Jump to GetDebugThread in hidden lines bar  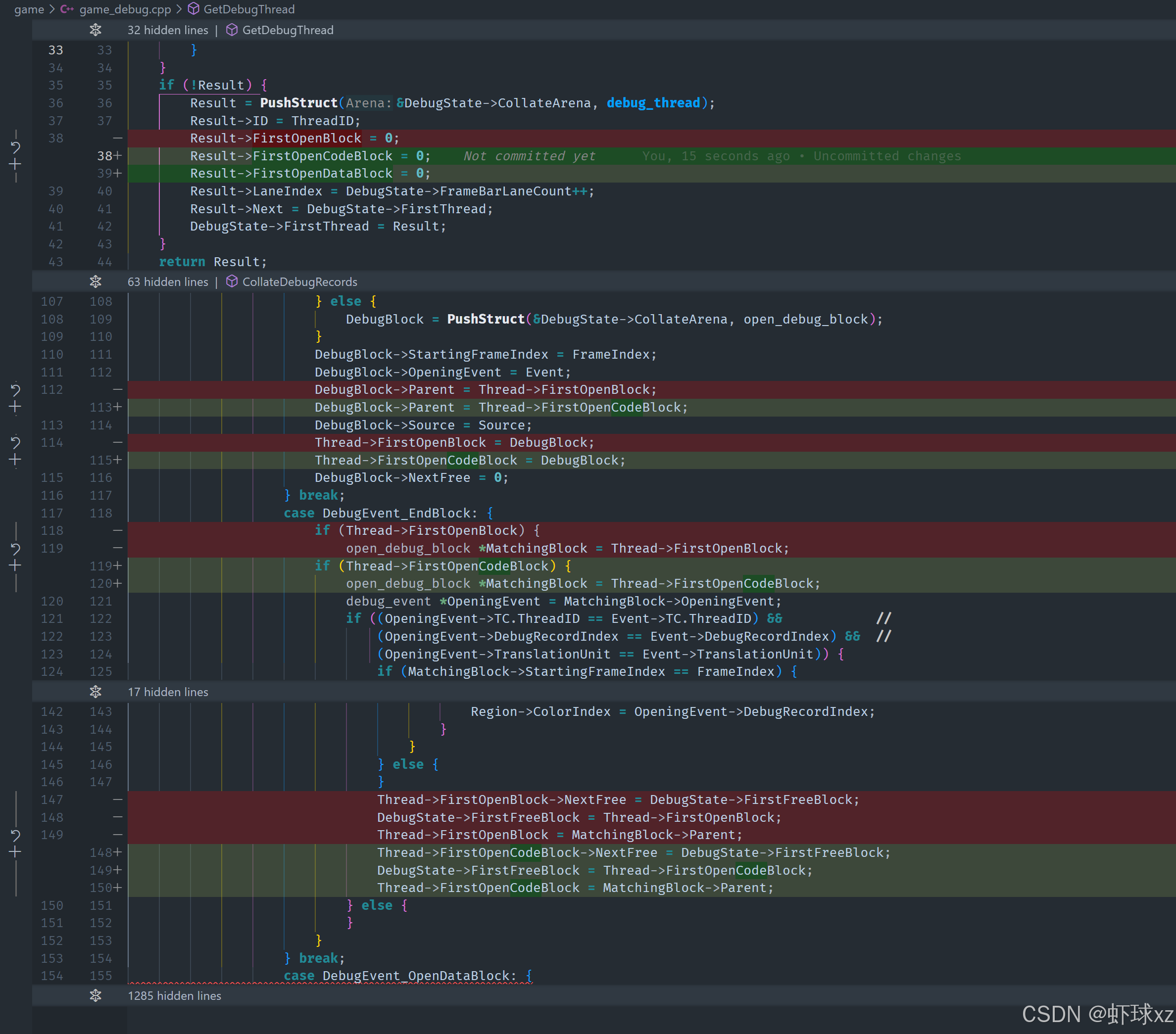click(x=287, y=30)
